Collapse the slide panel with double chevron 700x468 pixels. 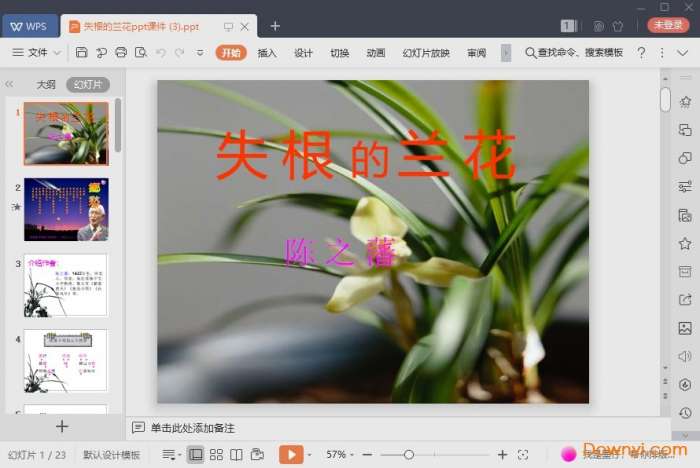[x=9, y=84]
